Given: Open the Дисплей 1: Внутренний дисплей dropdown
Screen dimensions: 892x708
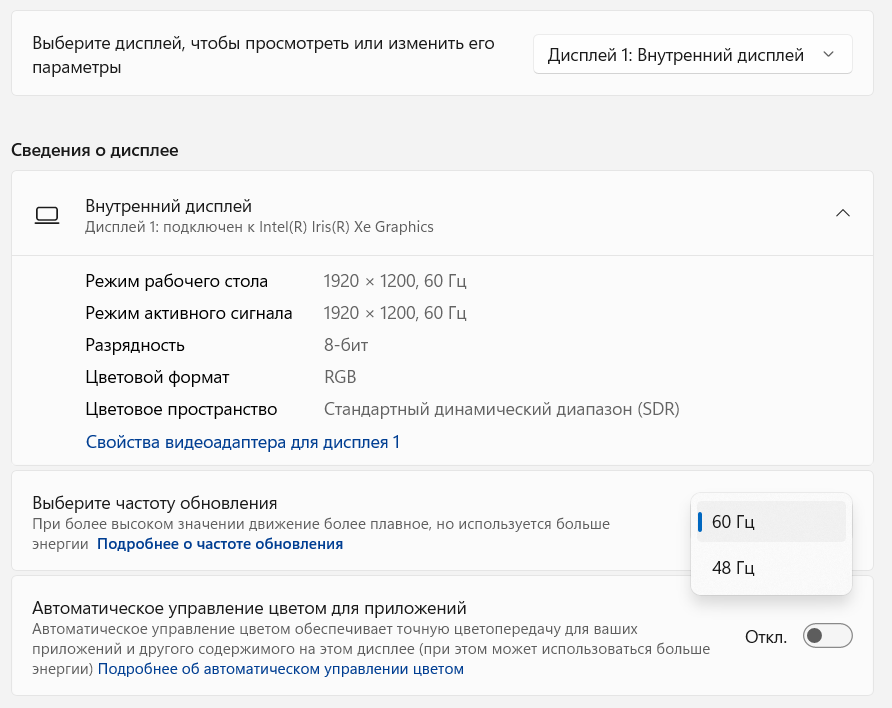Looking at the screenshot, I should pyautogui.click(x=692, y=55).
